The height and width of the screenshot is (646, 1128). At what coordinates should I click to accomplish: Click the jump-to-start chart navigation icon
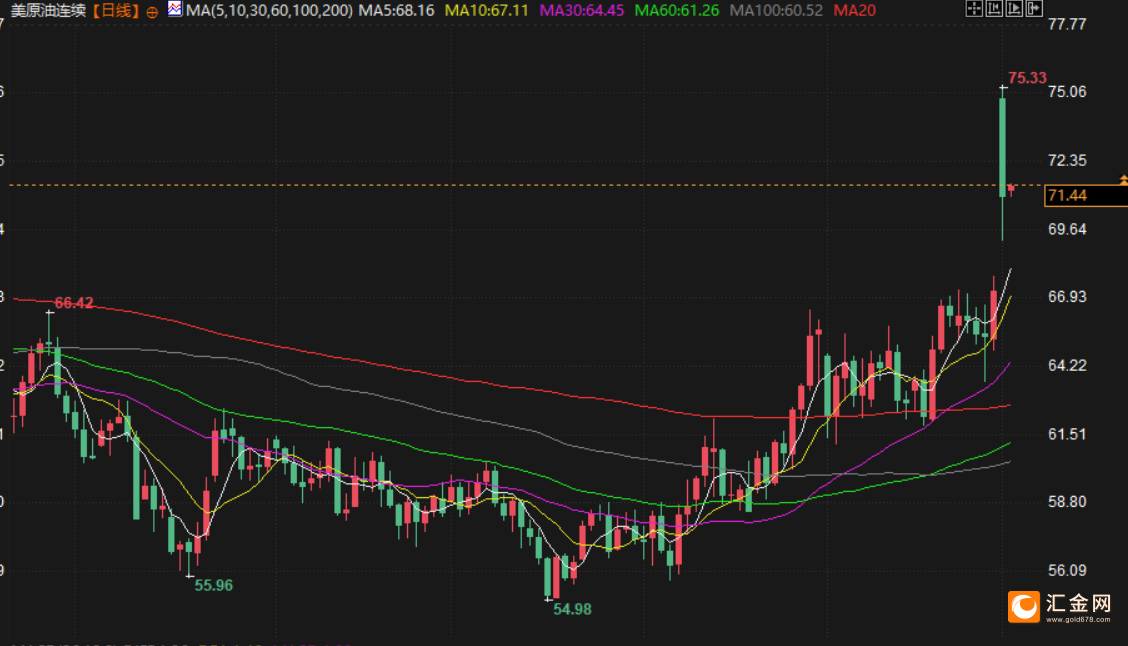[994, 9]
